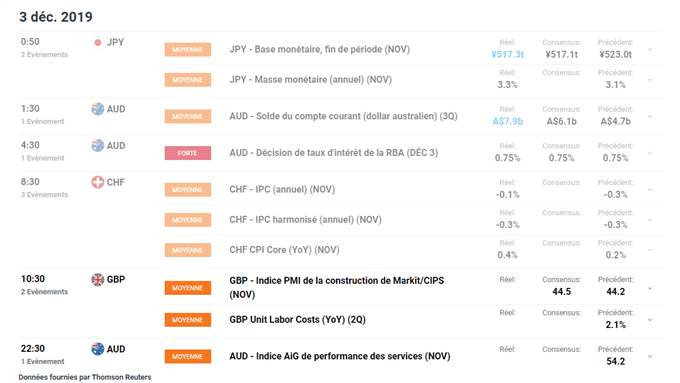
Task: Expand the GBP Unit Labor Costs chevron
Action: coord(650,320)
